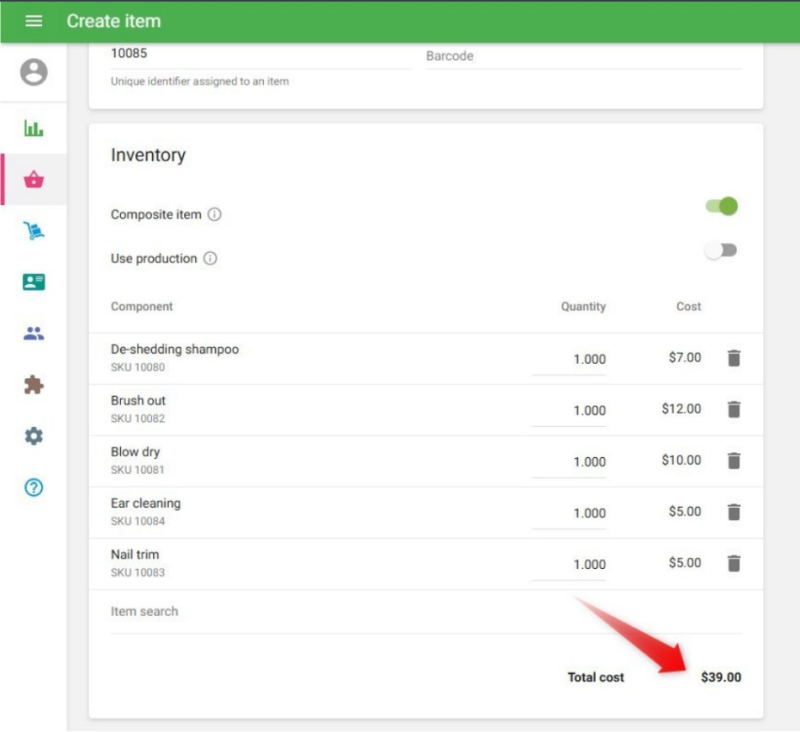800x732 pixels.
Task: Disable the Composite item toggle
Action: (721, 207)
